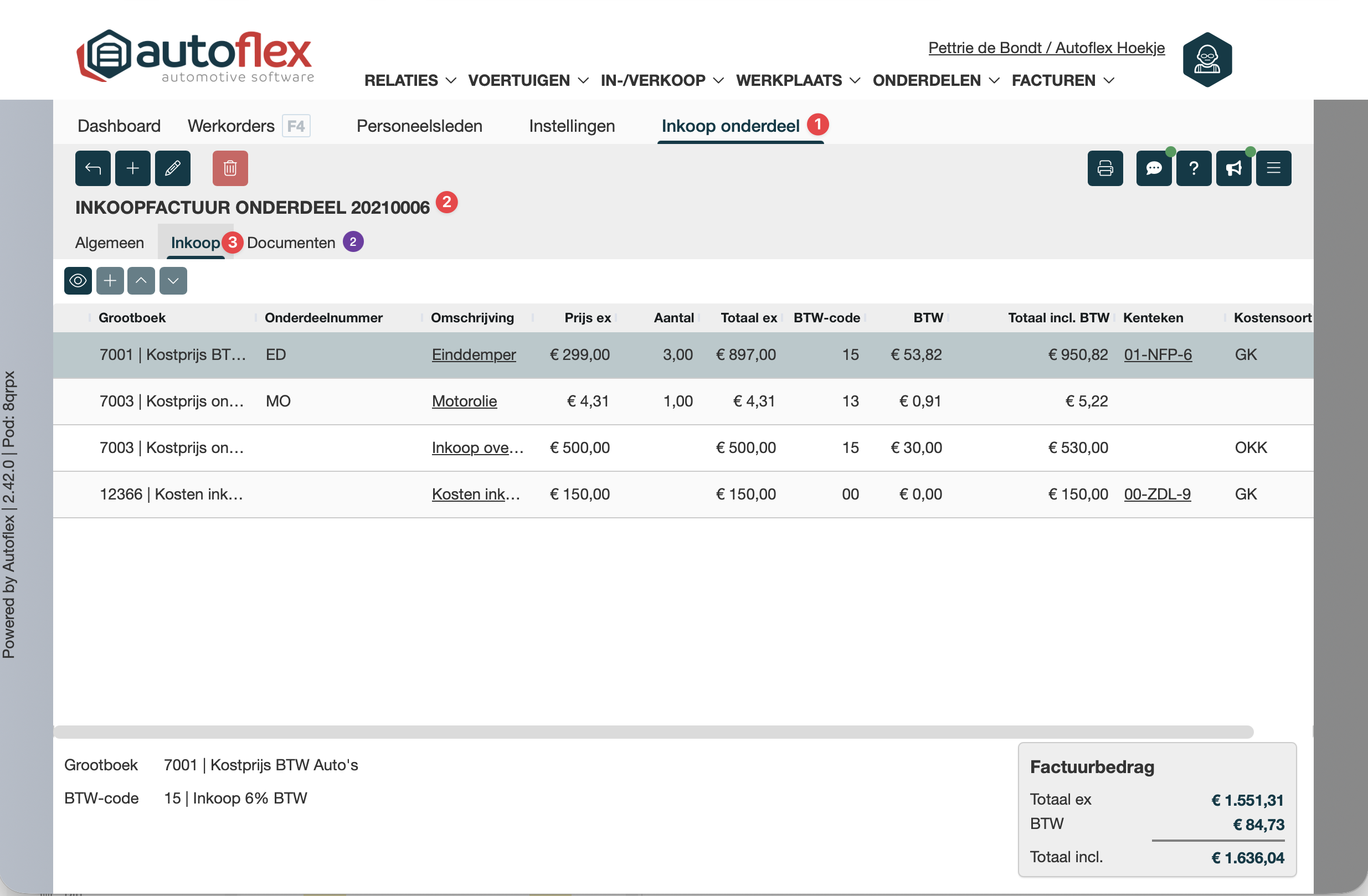
Task: Select the 12366 | Kosten ink… row
Action: [x=683, y=495]
